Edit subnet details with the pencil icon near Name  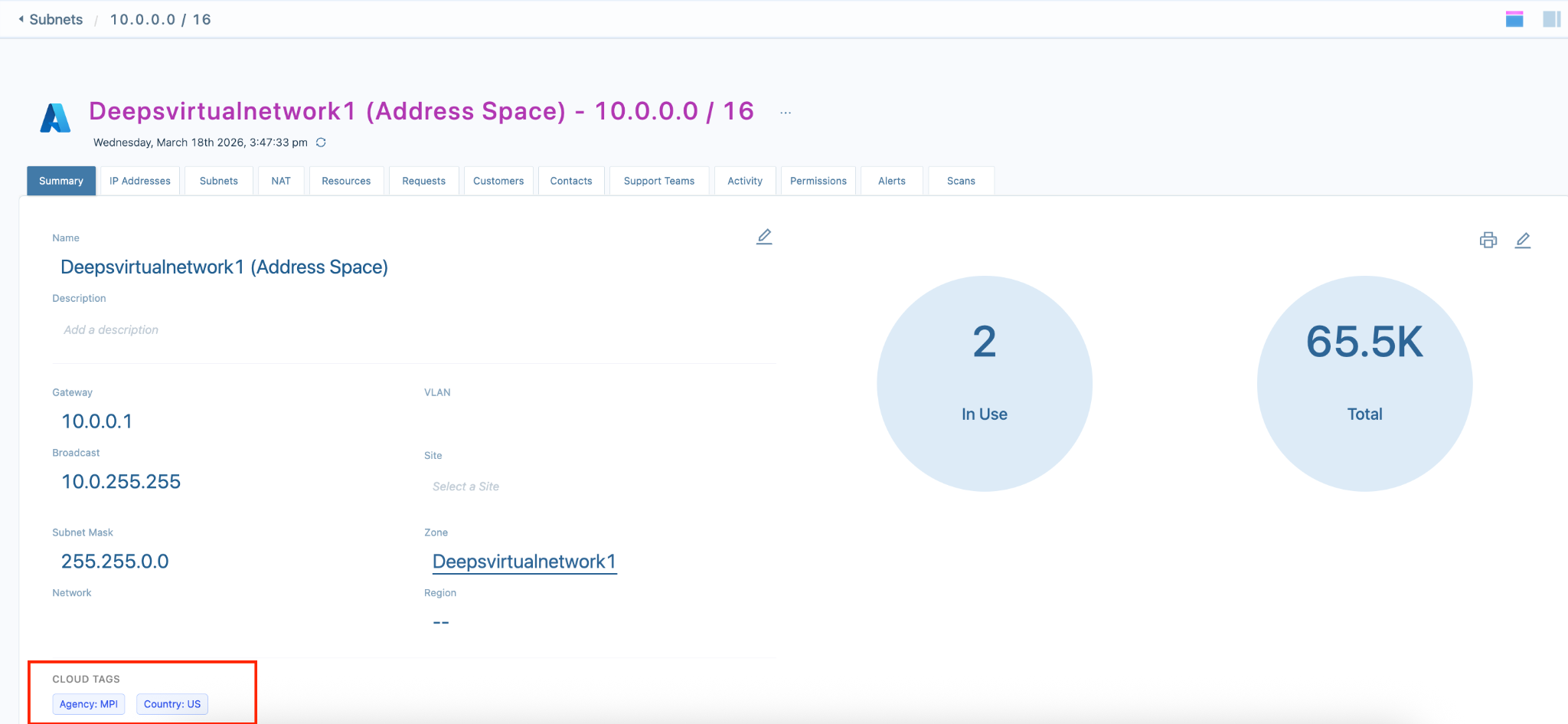764,237
